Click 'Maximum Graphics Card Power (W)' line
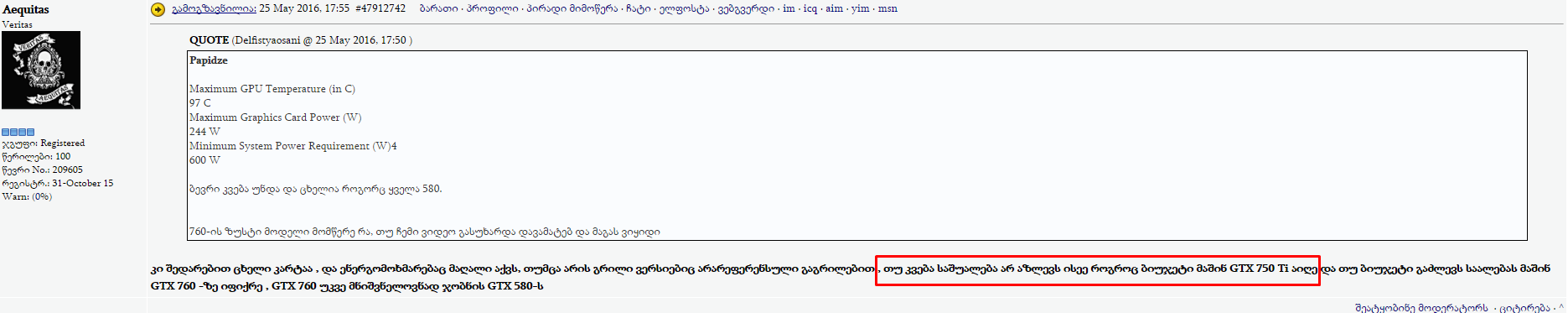 click(276, 117)
